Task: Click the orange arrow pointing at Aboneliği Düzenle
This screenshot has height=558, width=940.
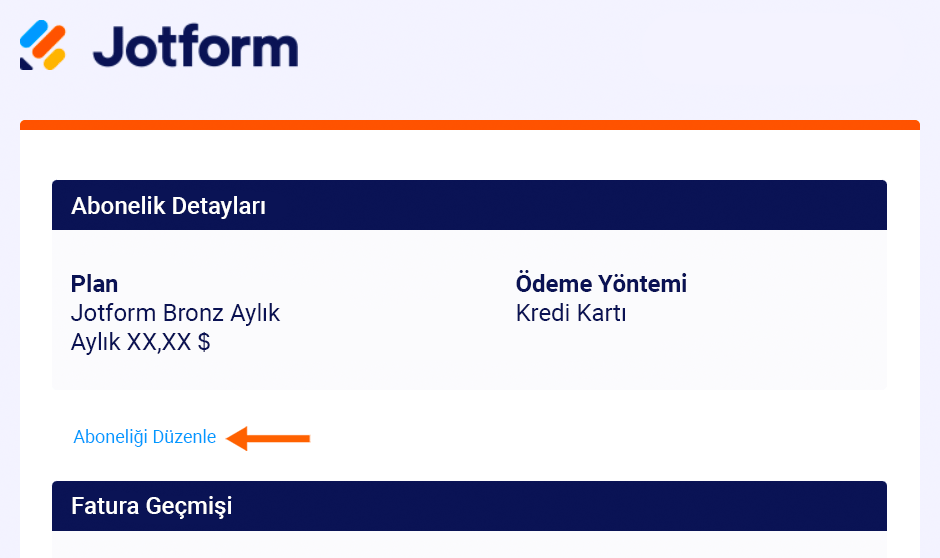Action: pos(268,438)
